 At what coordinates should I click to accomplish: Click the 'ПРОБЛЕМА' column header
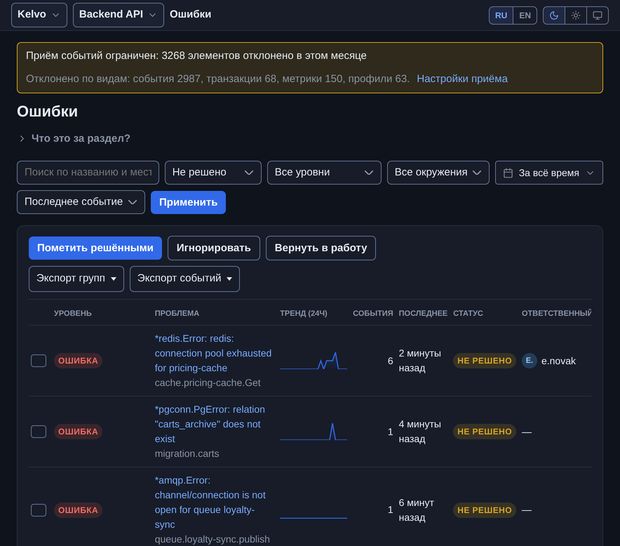pyautogui.click(x=177, y=313)
